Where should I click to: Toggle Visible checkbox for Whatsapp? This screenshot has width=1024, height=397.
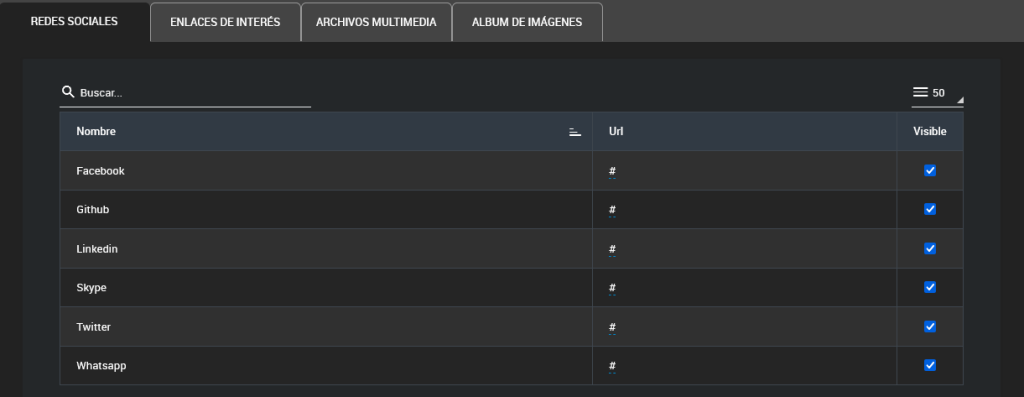point(930,365)
